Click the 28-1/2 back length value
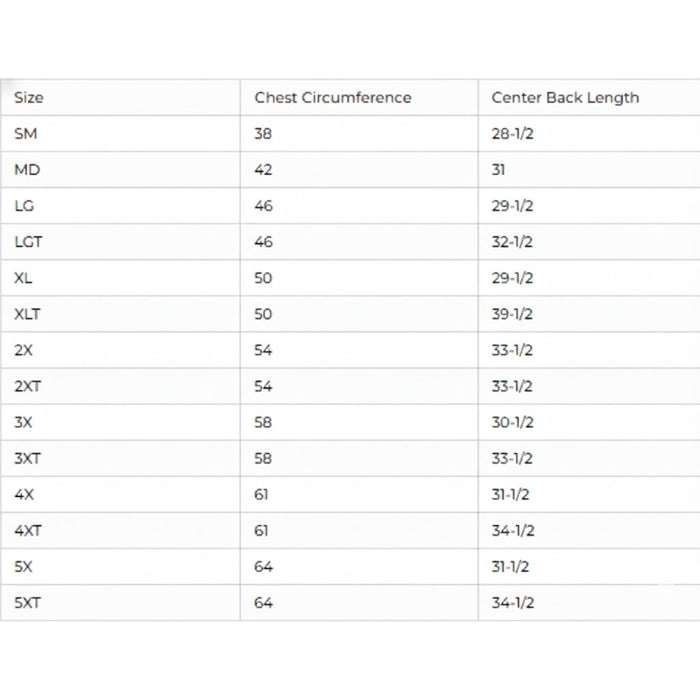 coord(512,134)
